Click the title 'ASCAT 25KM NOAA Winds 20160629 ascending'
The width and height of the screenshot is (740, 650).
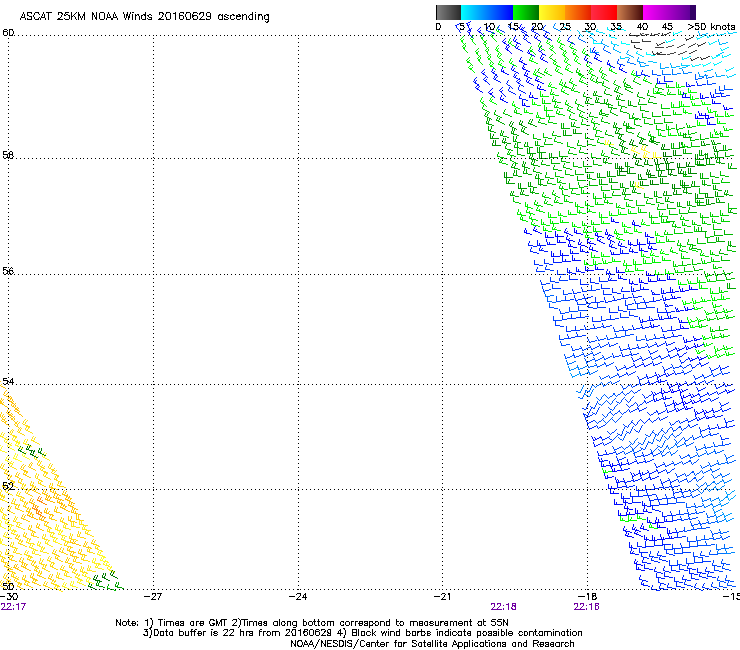click(144, 17)
